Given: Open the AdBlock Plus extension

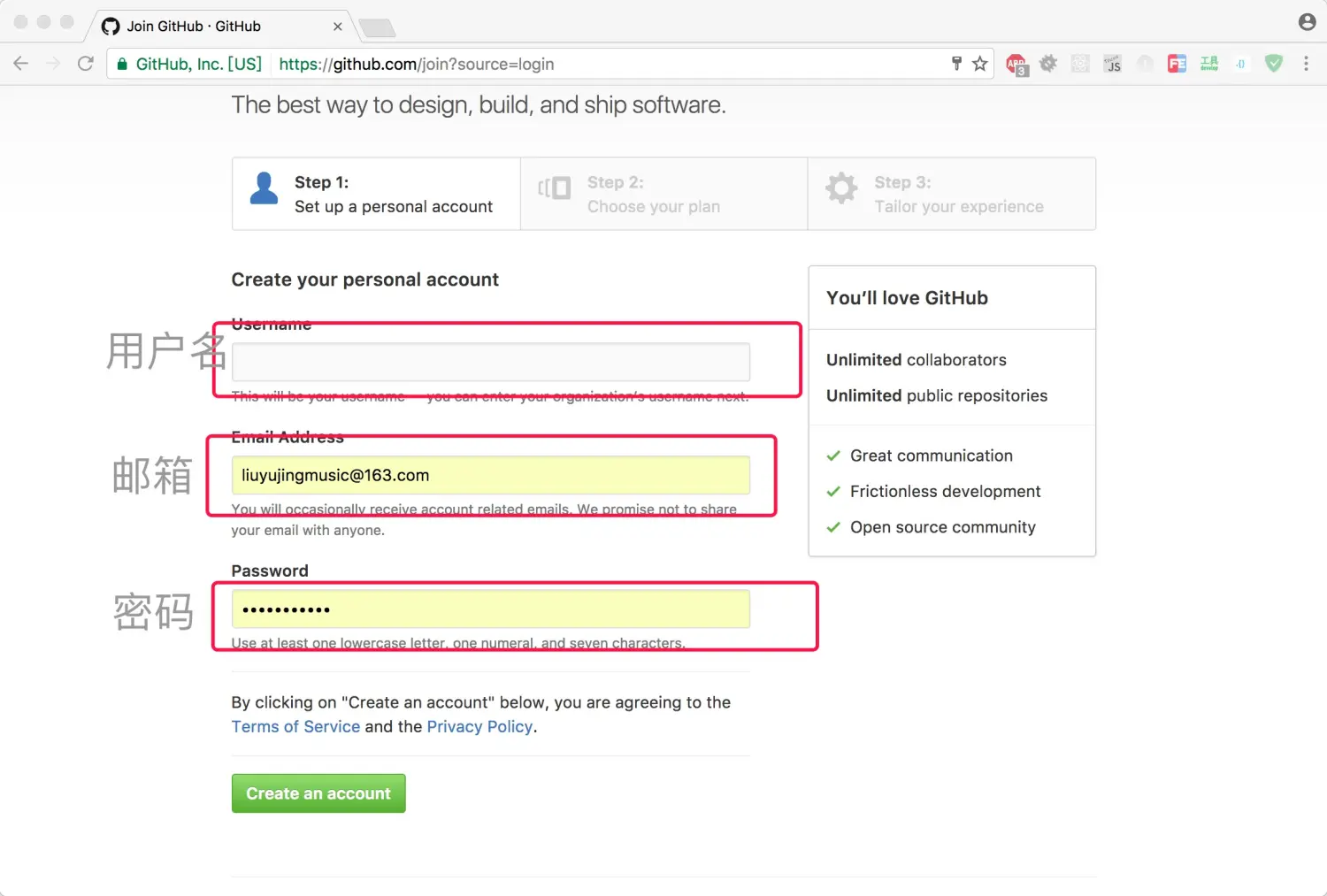Looking at the screenshot, I should [1016, 64].
